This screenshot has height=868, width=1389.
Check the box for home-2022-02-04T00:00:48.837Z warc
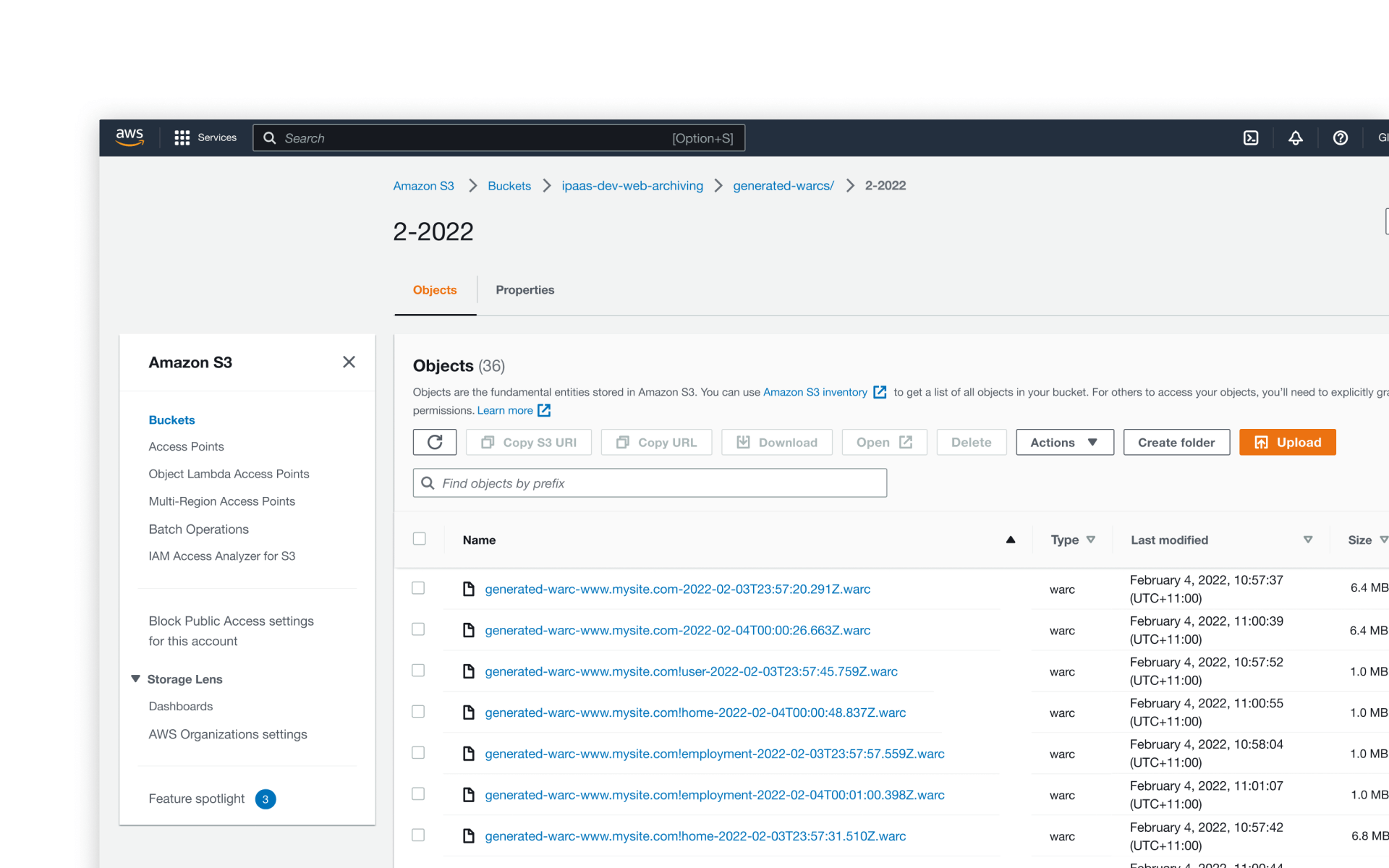click(418, 712)
